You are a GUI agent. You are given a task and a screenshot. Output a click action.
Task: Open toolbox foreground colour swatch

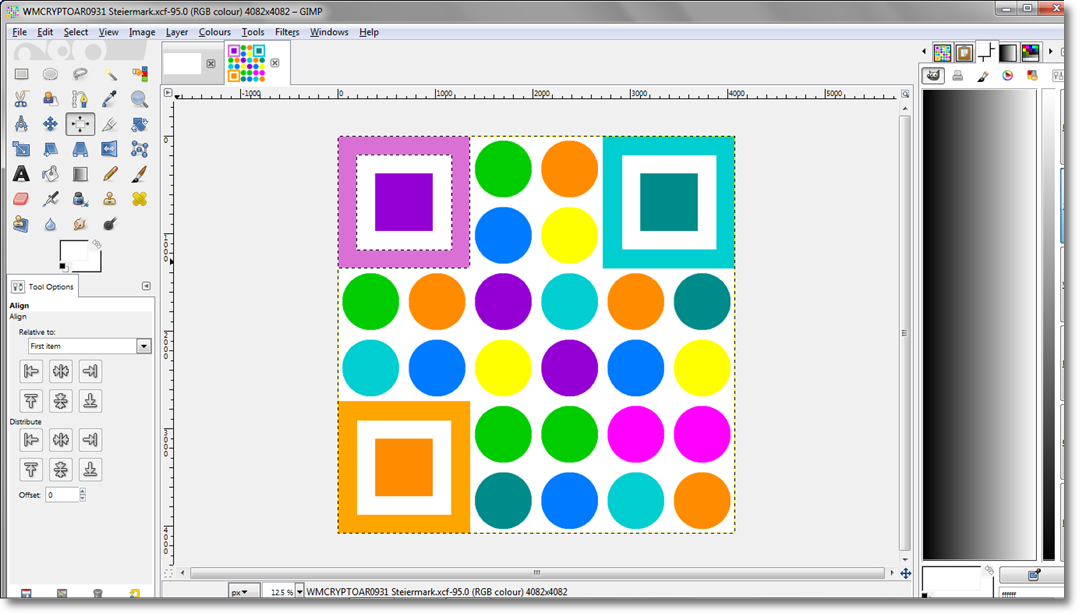(73, 251)
